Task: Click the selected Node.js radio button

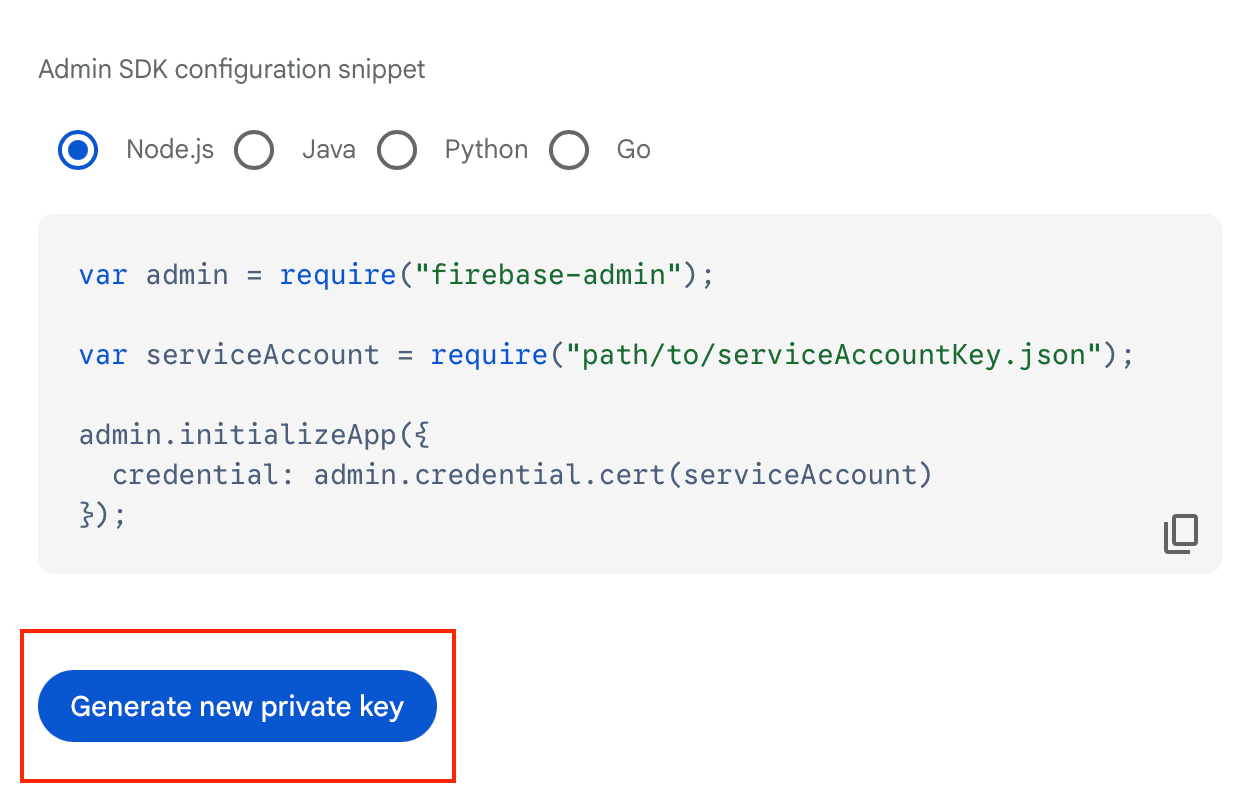Action: tap(78, 150)
